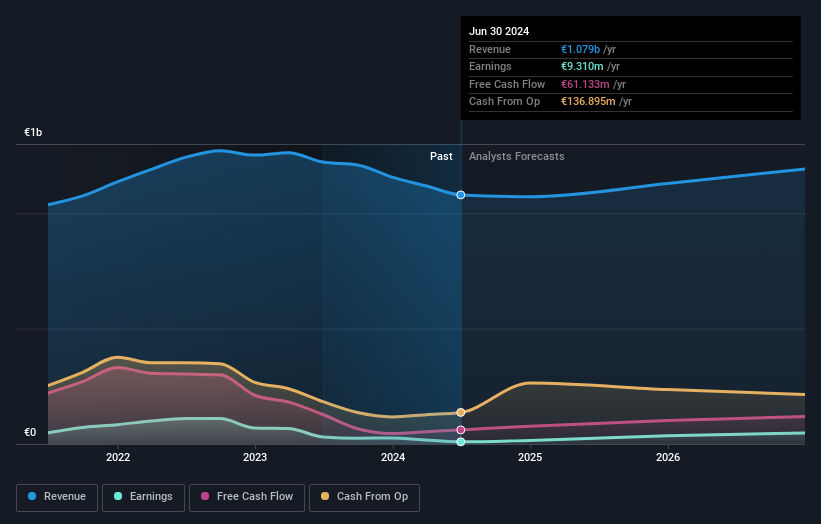Toggle the Cash From Op legend series
821x524 pixels.
pyautogui.click(x=364, y=497)
